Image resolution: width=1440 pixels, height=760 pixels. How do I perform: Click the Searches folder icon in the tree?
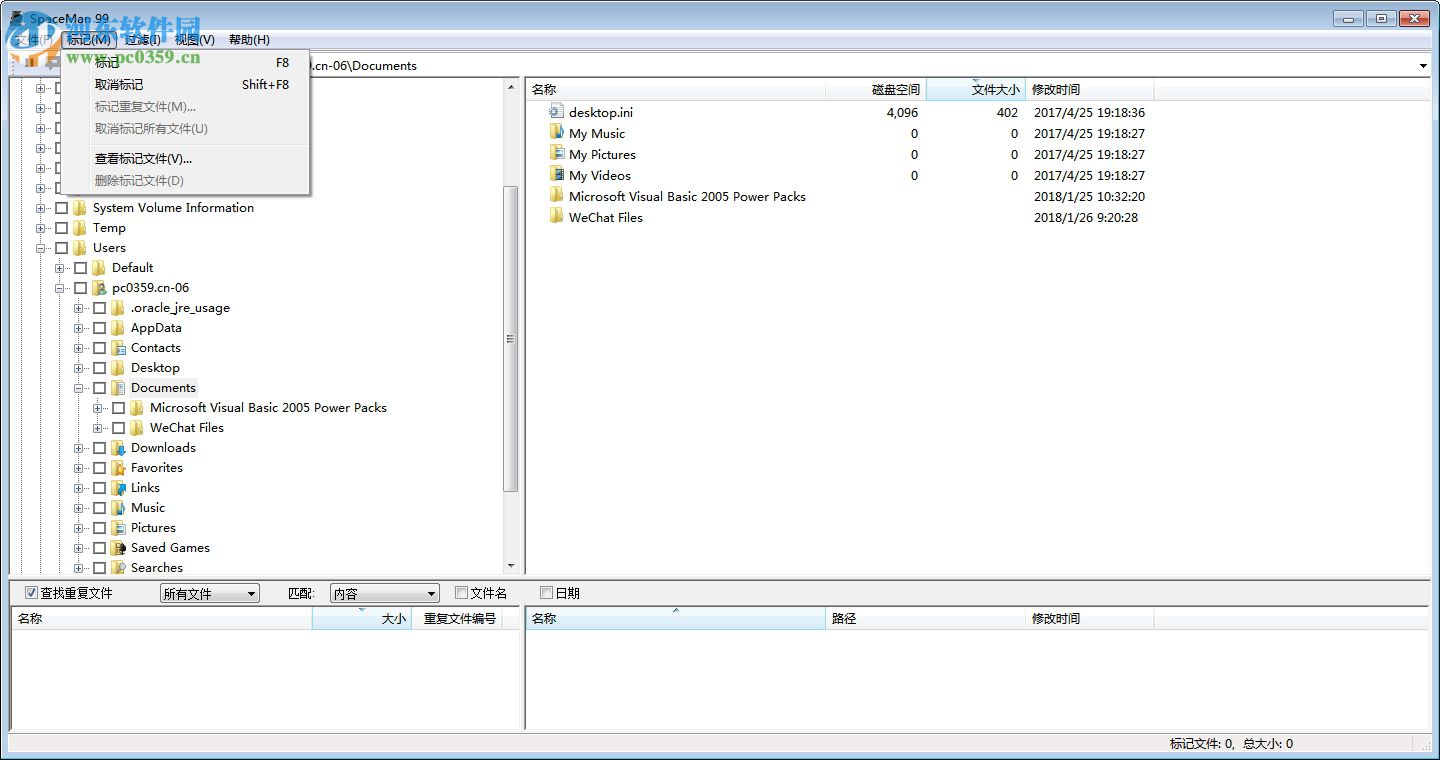[118, 568]
